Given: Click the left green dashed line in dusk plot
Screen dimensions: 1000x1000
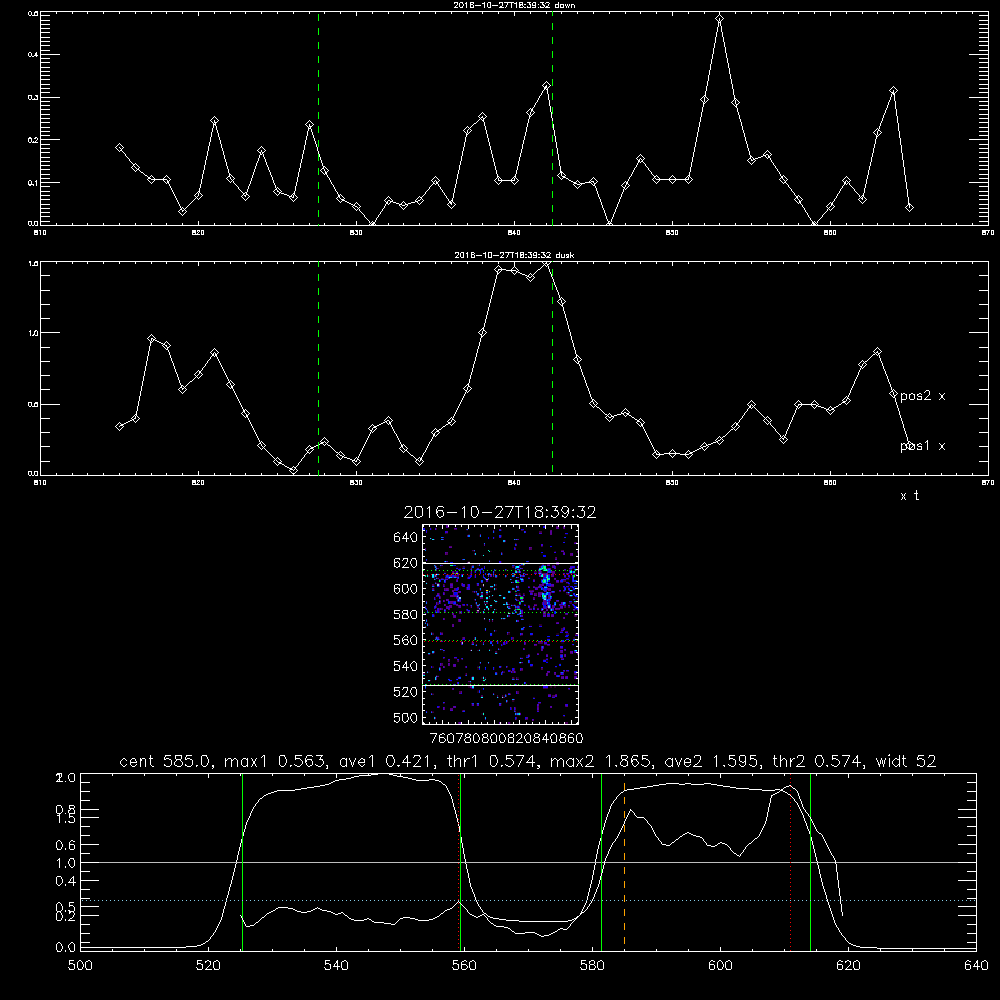Looking at the screenshot, I should point(318,368).
